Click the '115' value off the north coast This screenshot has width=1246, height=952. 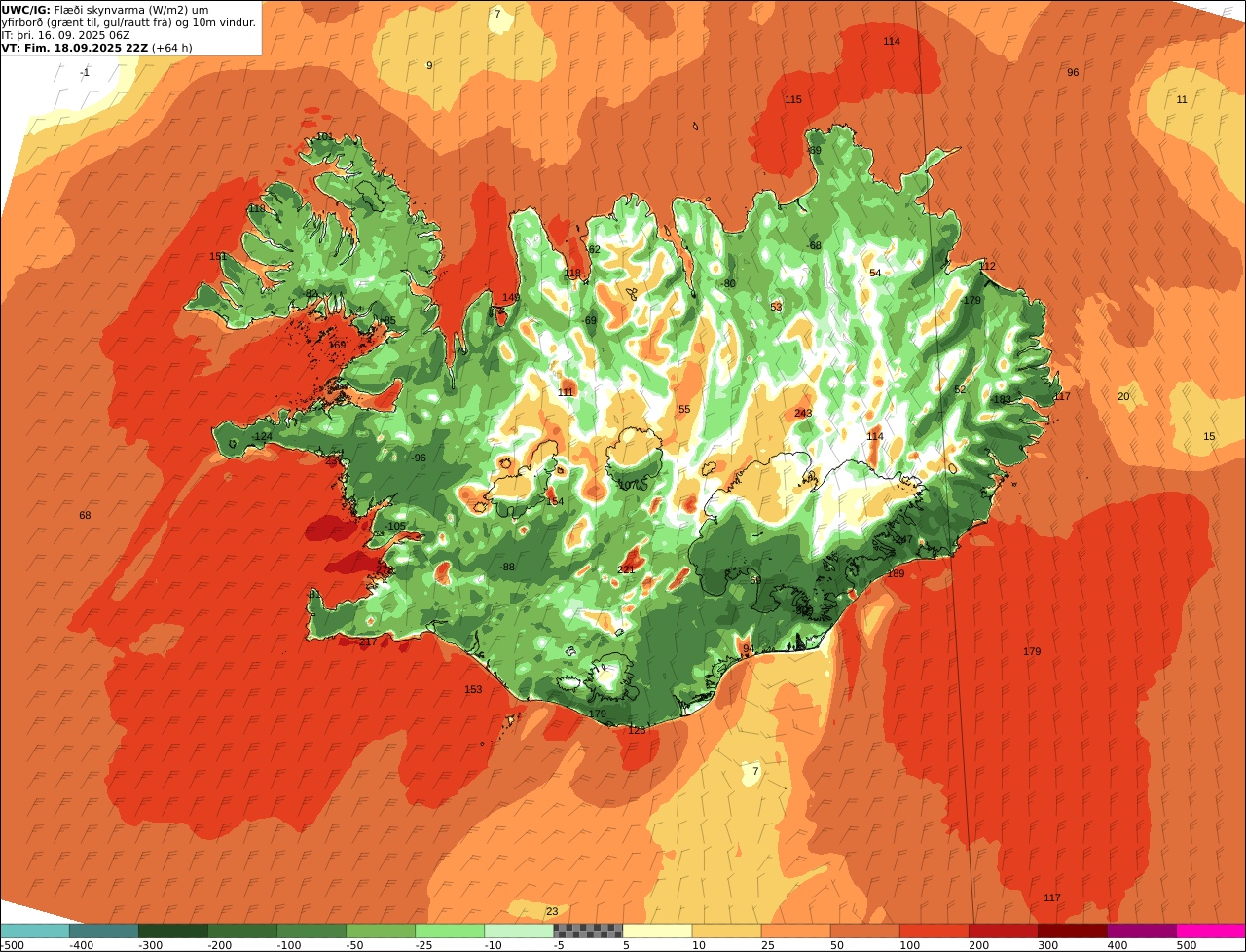793,100
